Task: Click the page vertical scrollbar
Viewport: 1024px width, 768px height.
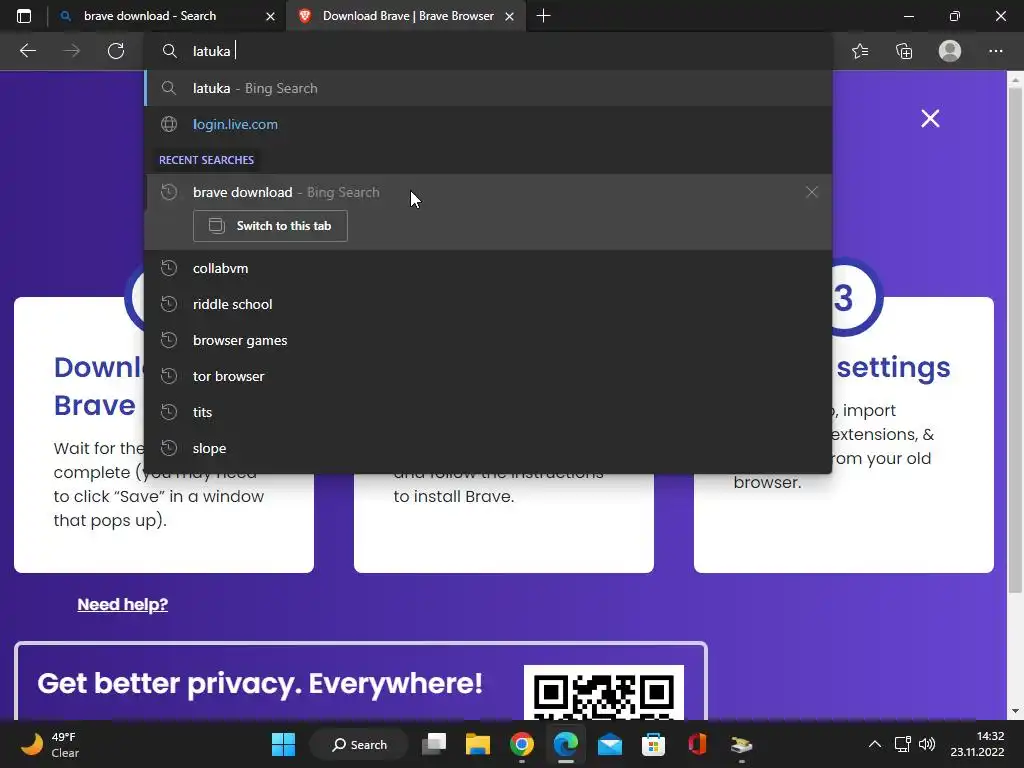Action: coord(1015,340)
